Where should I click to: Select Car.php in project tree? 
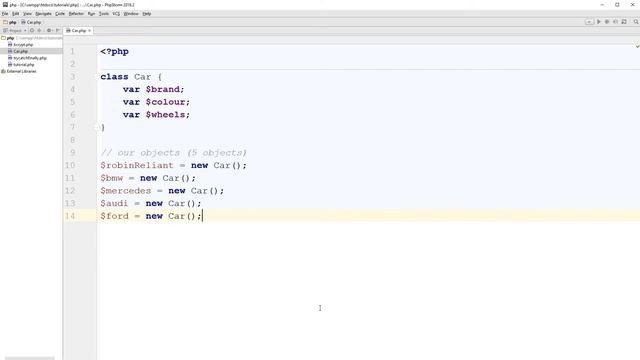(x=20, y=51)
